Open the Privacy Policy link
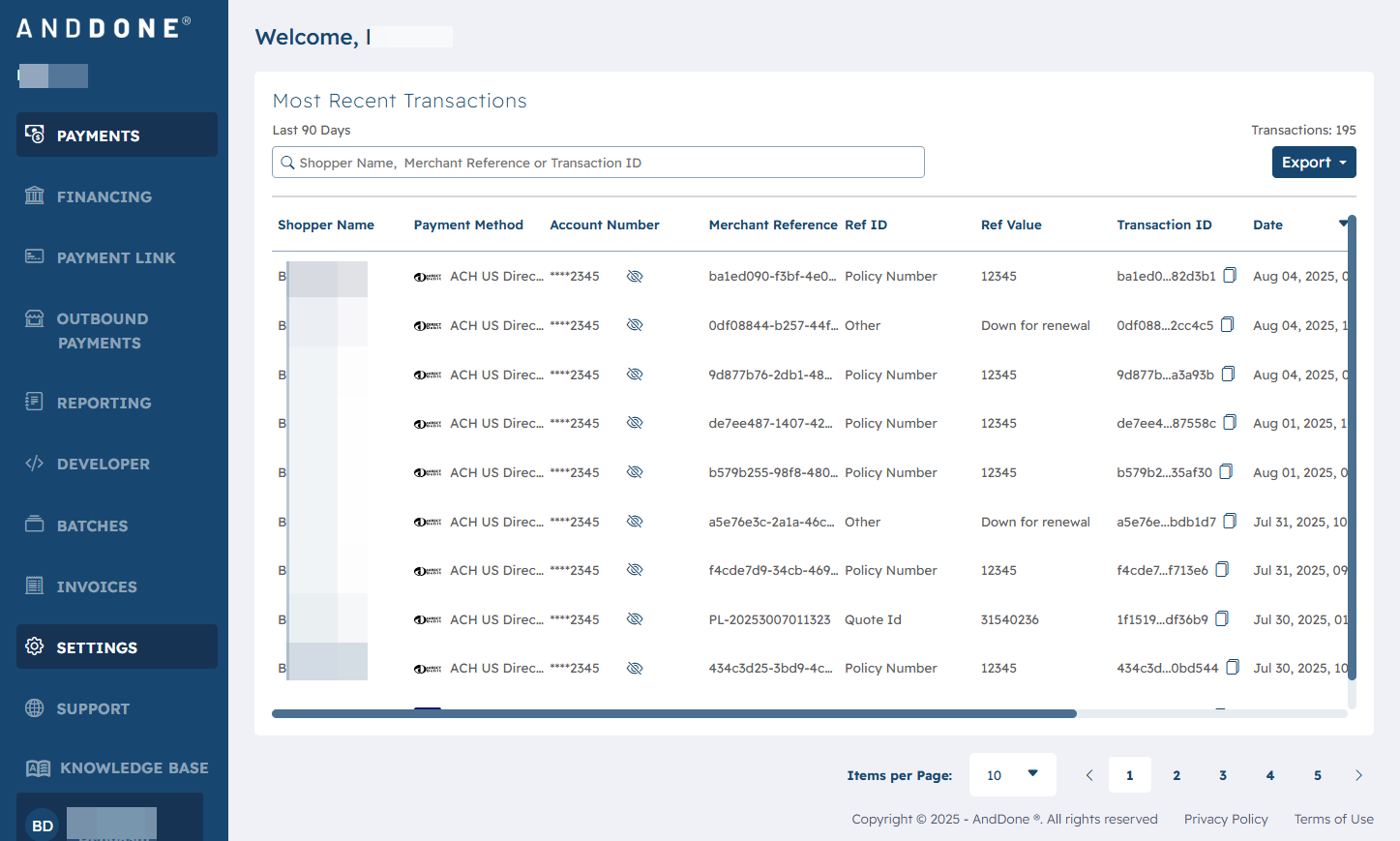Viewport: 1400px width, 841px height. click(1226, 819)
